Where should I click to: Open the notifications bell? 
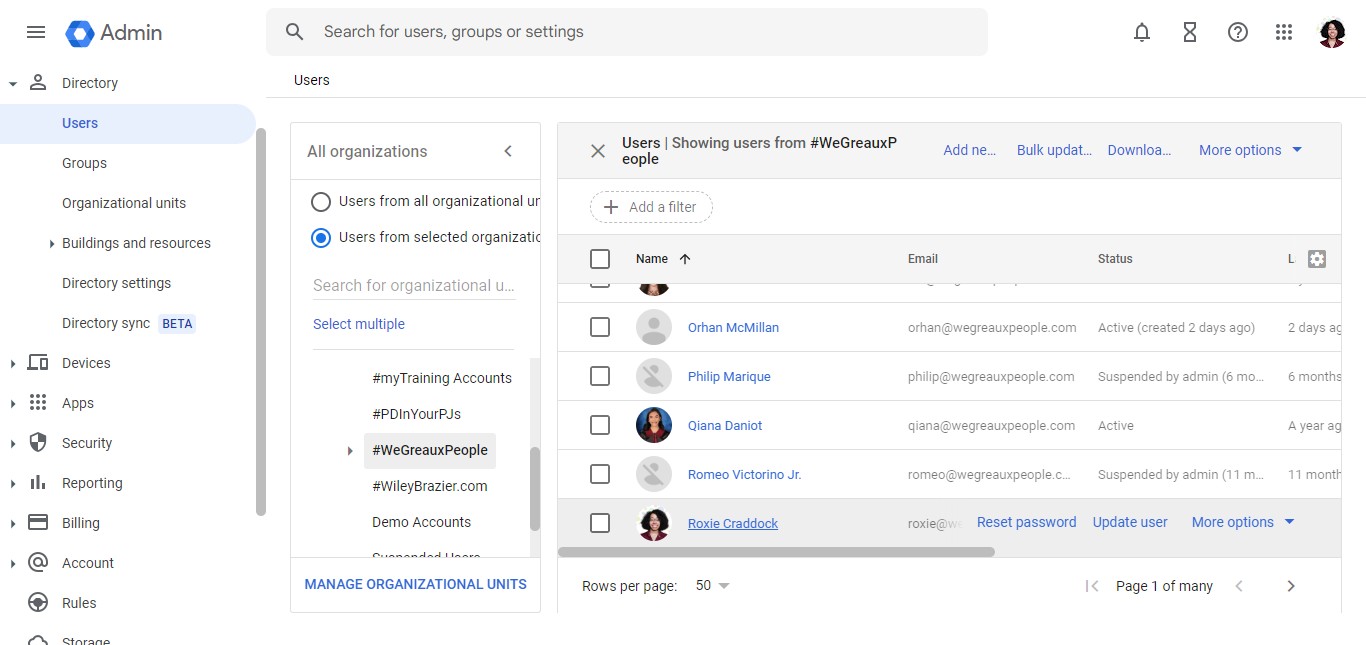(x=1142, y=32)
